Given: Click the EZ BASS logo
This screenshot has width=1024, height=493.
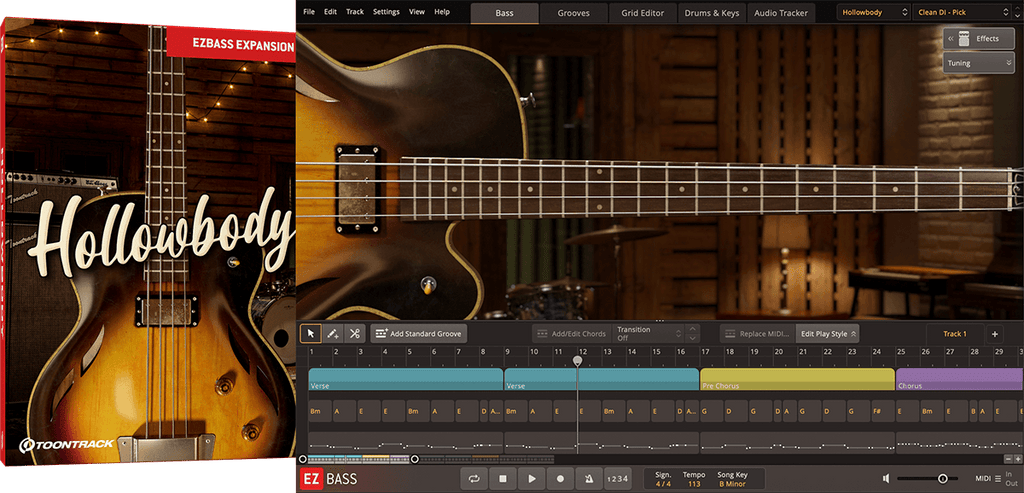Looking at the screenshot, I should (x=329, y=479).
